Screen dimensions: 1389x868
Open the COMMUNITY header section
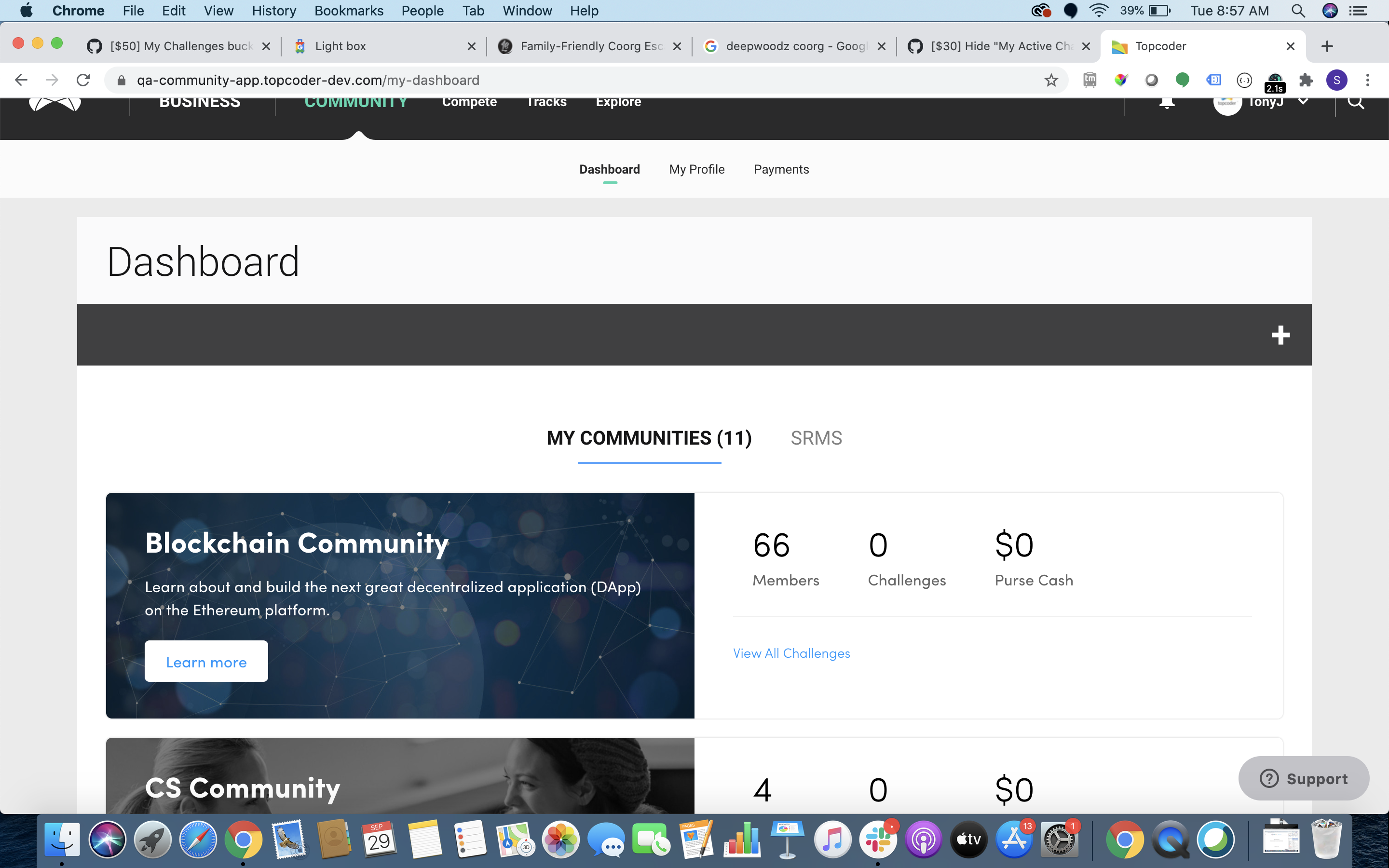coord(356,102)
